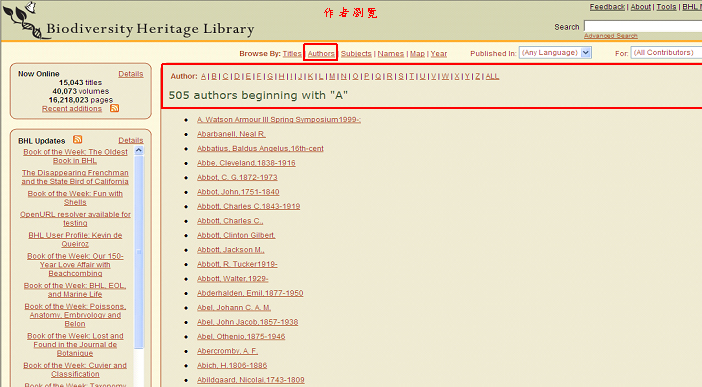The height and width of the screenshot is (387, 702).
Task: Show authors beginning with letter S
Action: (x=401, y=76)
